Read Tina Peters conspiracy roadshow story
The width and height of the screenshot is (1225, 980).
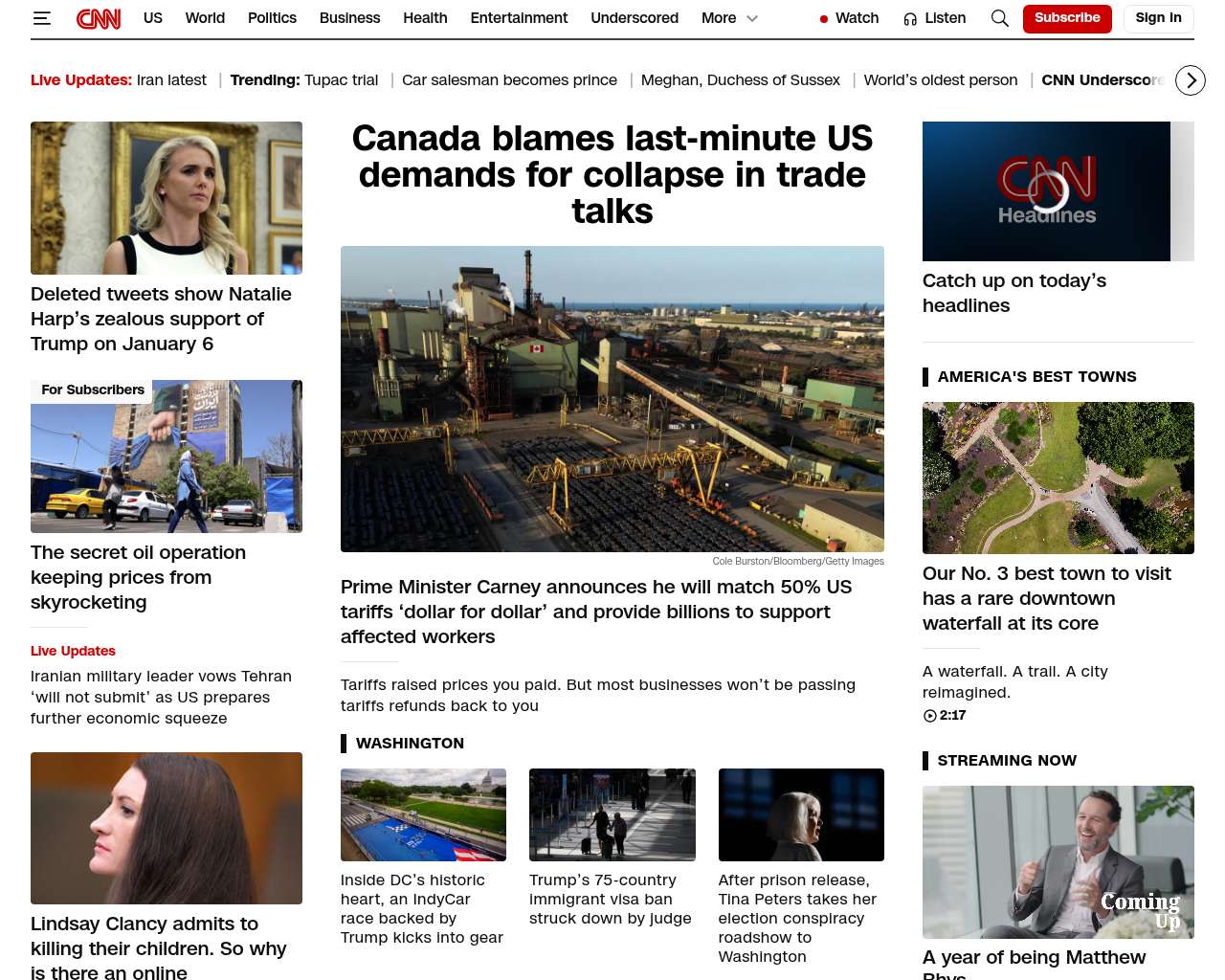[x=798, y=919]
